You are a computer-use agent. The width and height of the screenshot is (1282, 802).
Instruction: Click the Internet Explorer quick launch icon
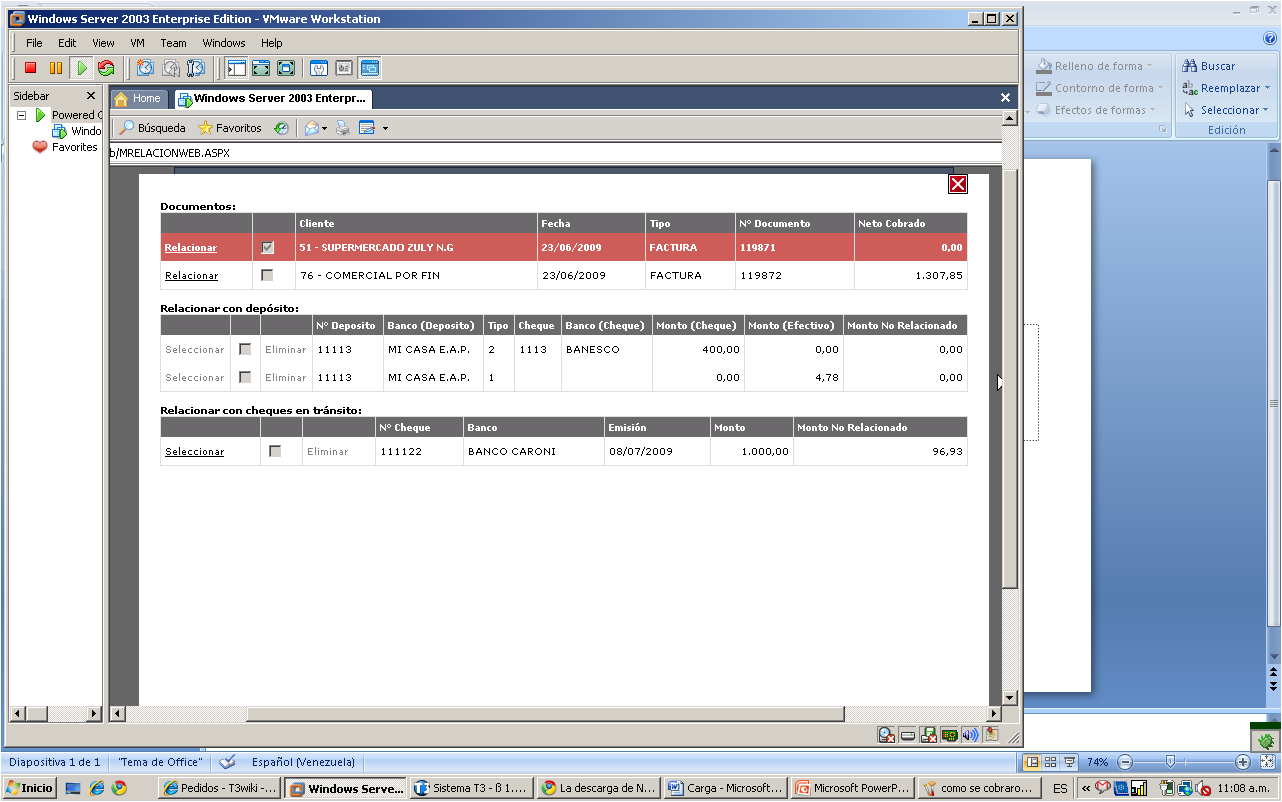click(97, 788)
